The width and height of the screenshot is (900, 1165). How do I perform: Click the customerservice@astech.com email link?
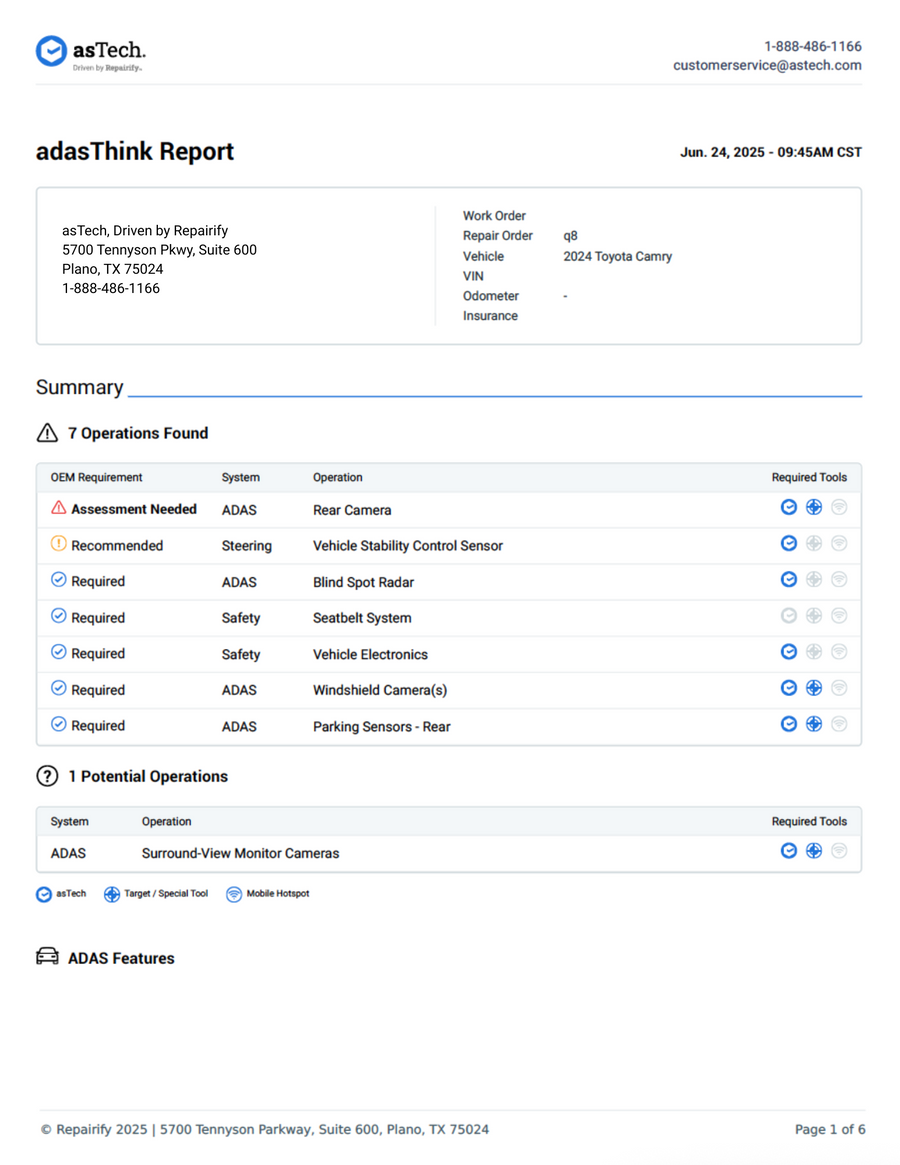click(x=767, y=65)
